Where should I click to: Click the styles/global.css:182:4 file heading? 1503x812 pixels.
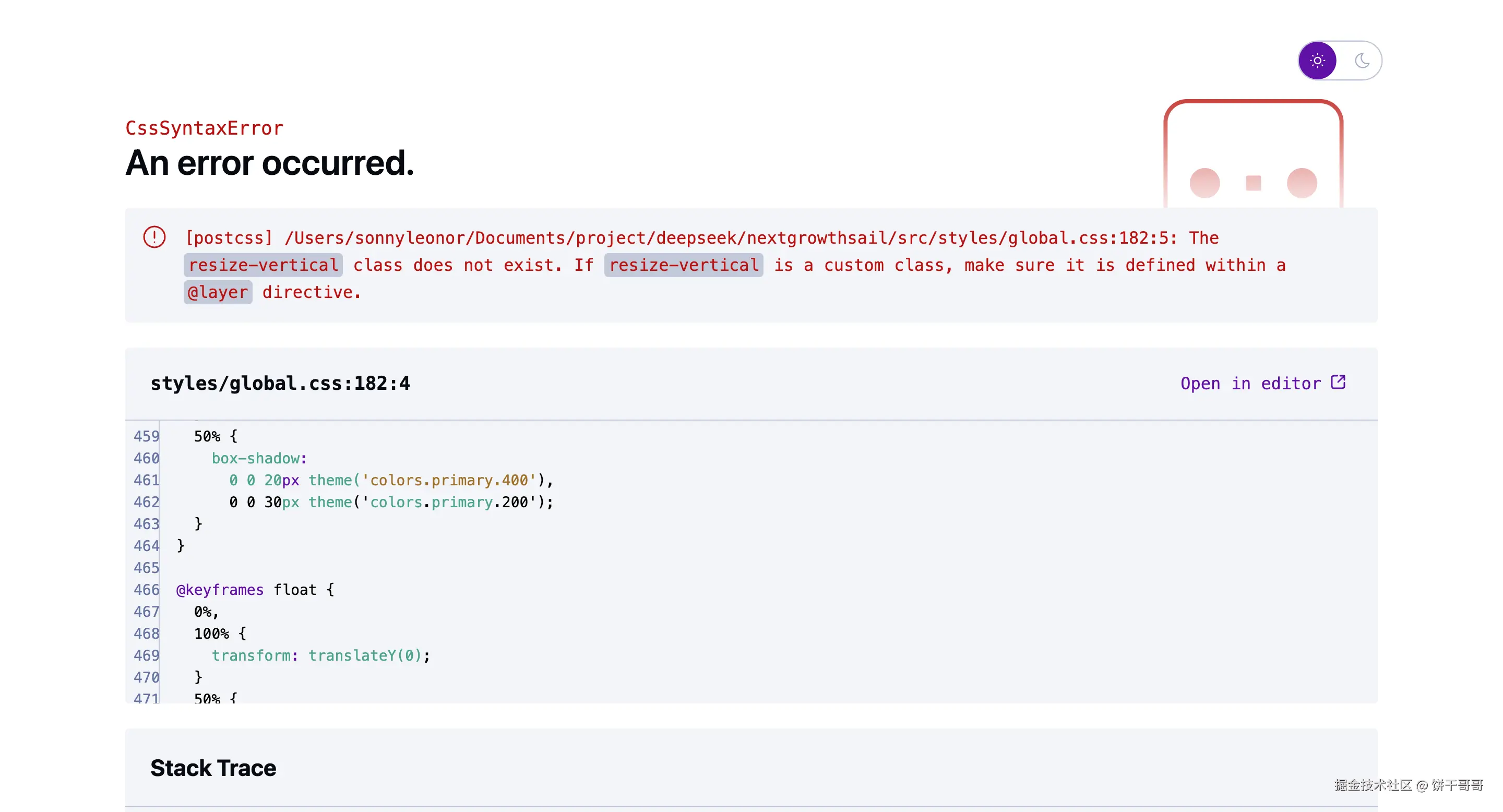click(x=280, y=383)
